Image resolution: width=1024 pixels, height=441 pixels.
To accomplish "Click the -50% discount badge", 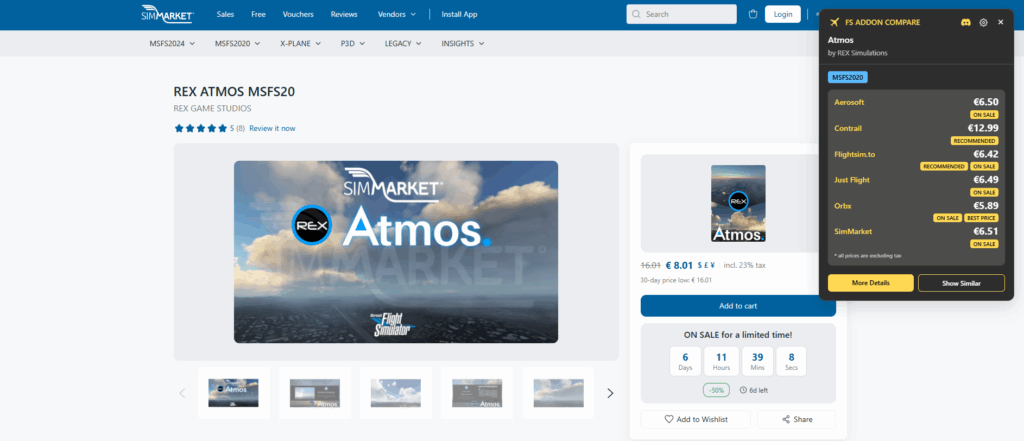I will tap(716, 390).
